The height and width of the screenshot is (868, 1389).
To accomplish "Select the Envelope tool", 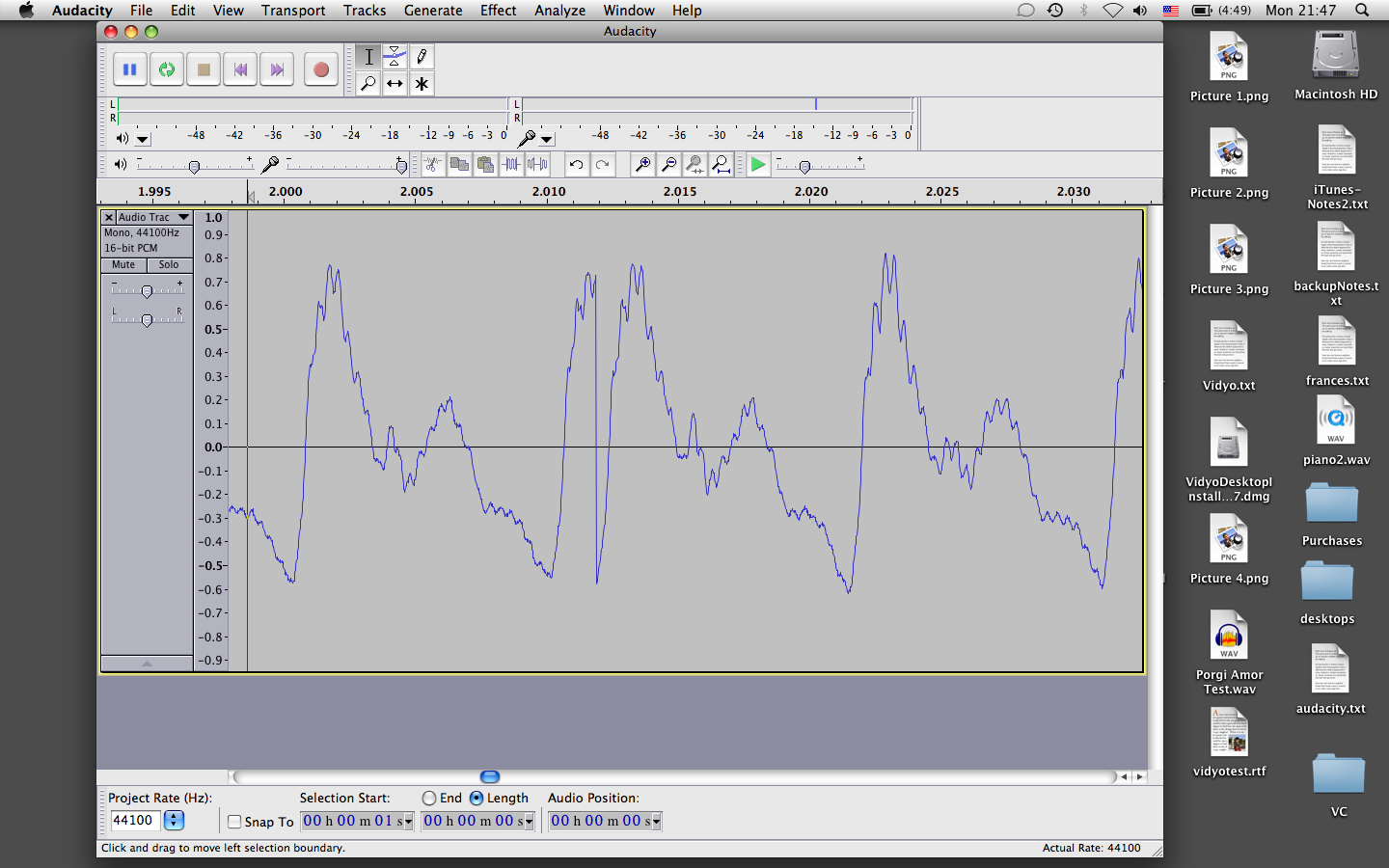I will (395, 56).
